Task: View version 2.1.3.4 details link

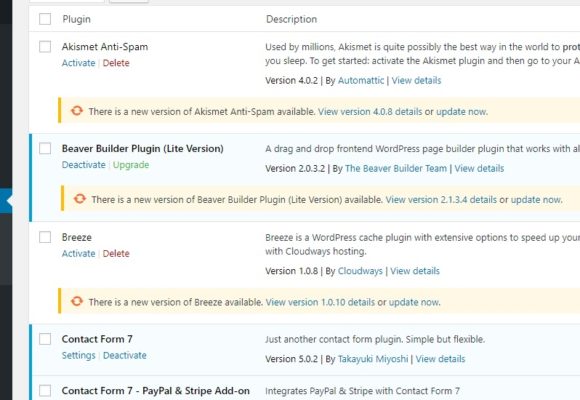Action: (x=441, y=199)
